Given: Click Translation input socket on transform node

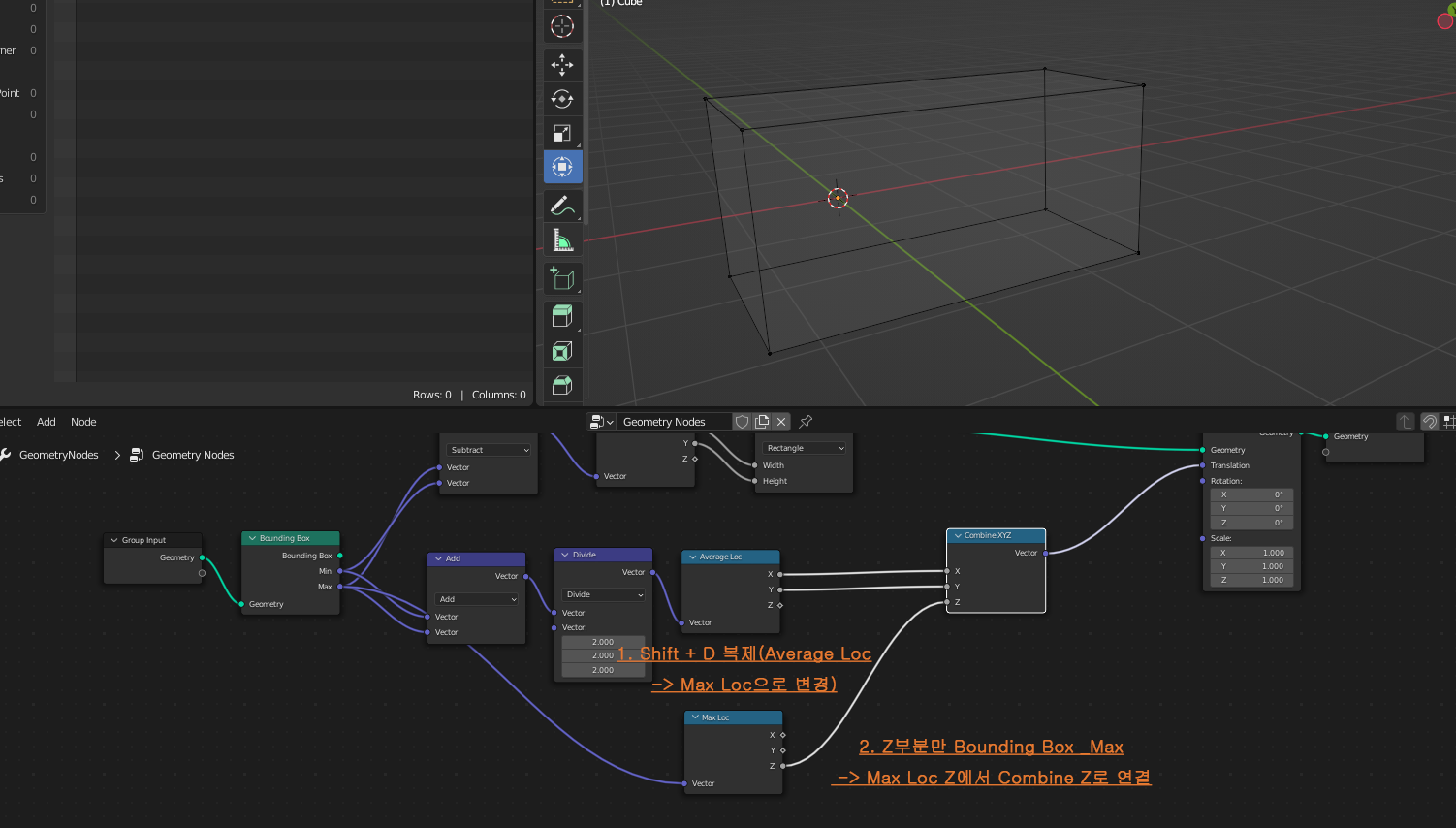Looking at the screenshot, I should (x=1203, y=465).
